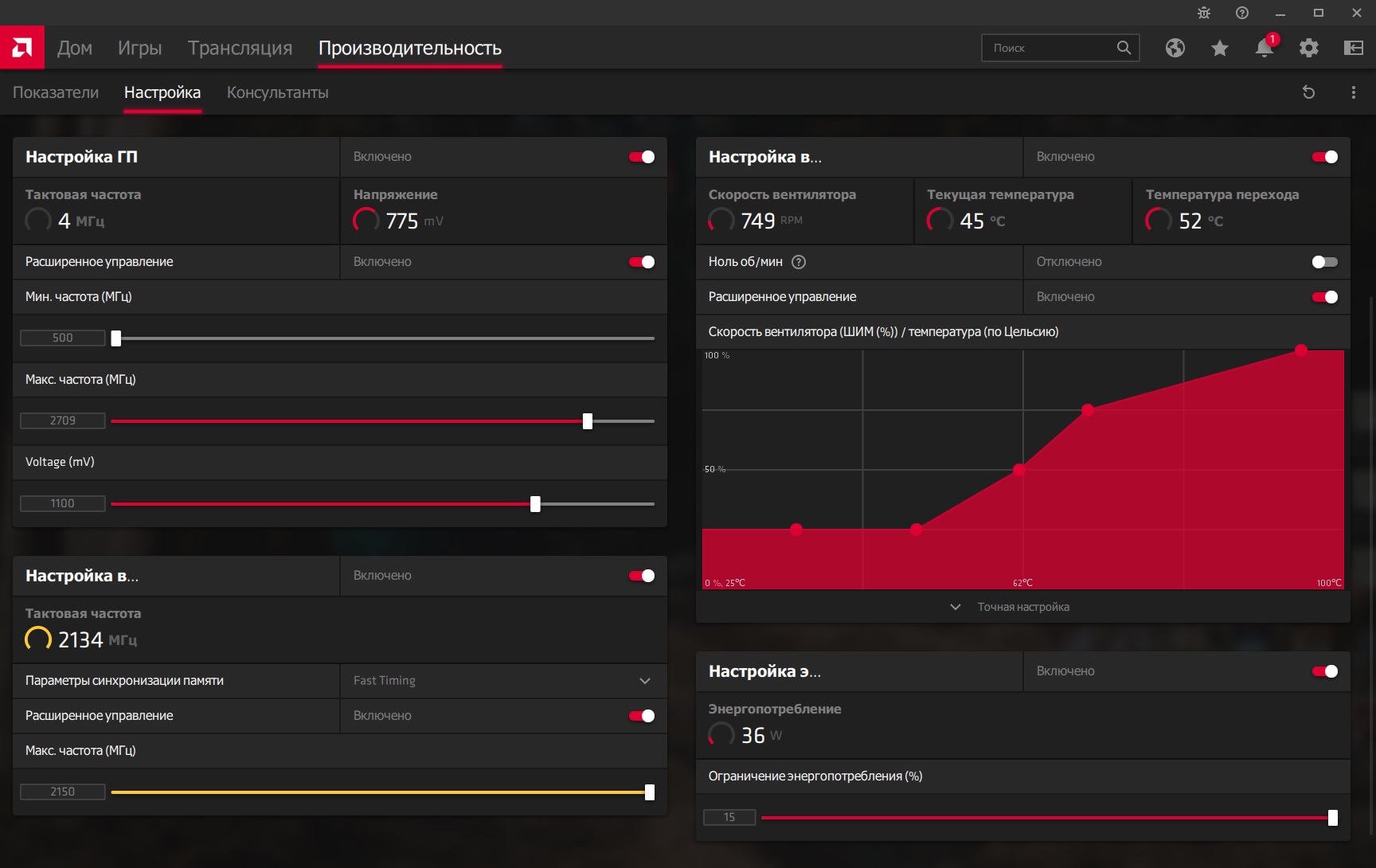Select the second fan curve point
The height and width of the screenshot is (868, 1376).
[917, 530]
